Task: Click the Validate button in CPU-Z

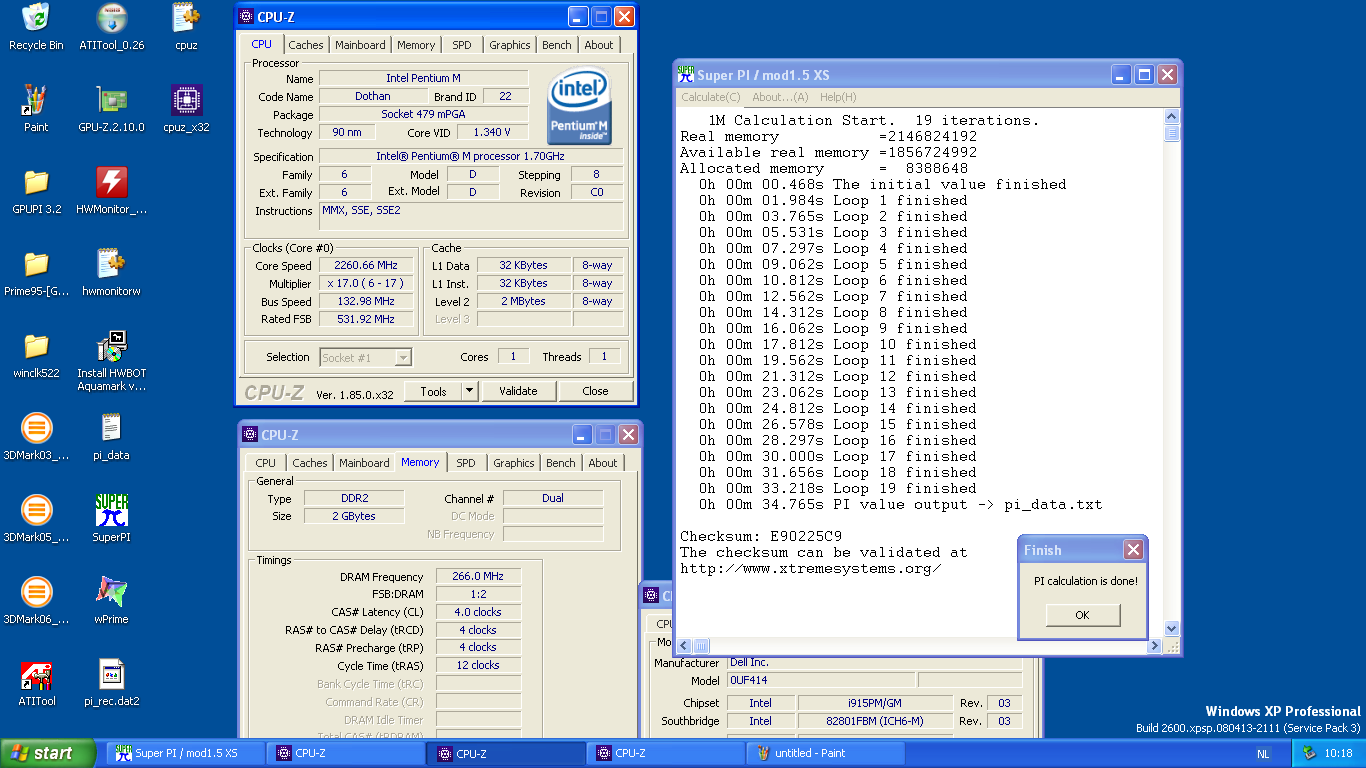Action: (518, 391)
